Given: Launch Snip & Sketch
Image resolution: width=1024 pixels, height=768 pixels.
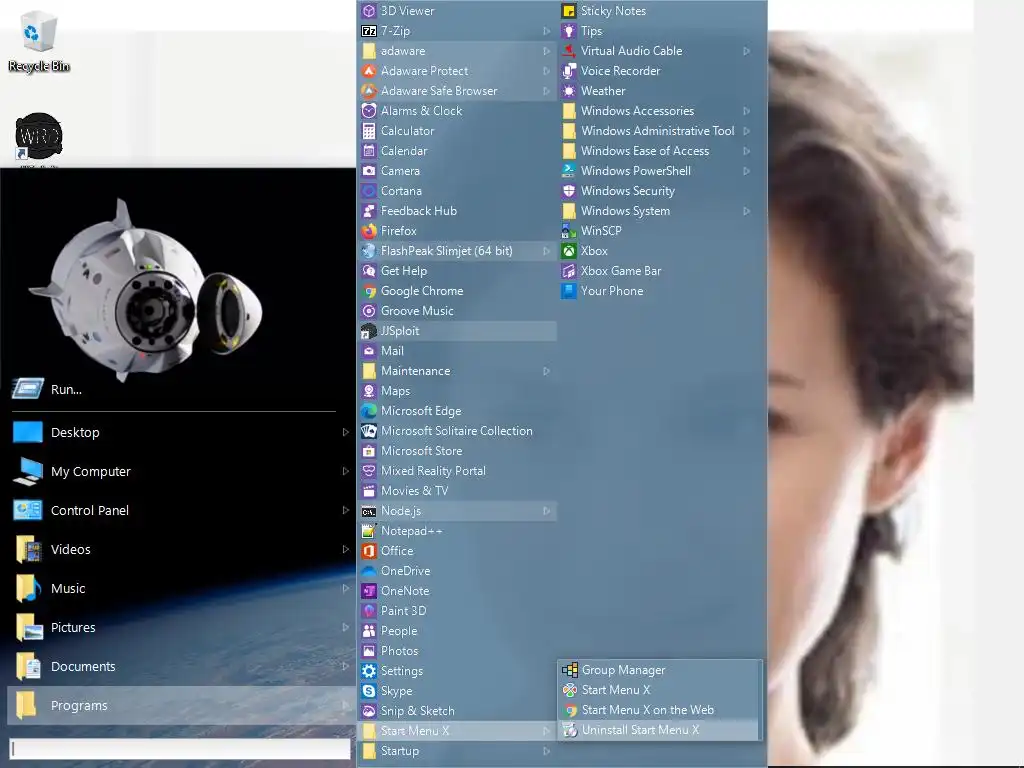Looking at the screenshot, I should 457,711.
